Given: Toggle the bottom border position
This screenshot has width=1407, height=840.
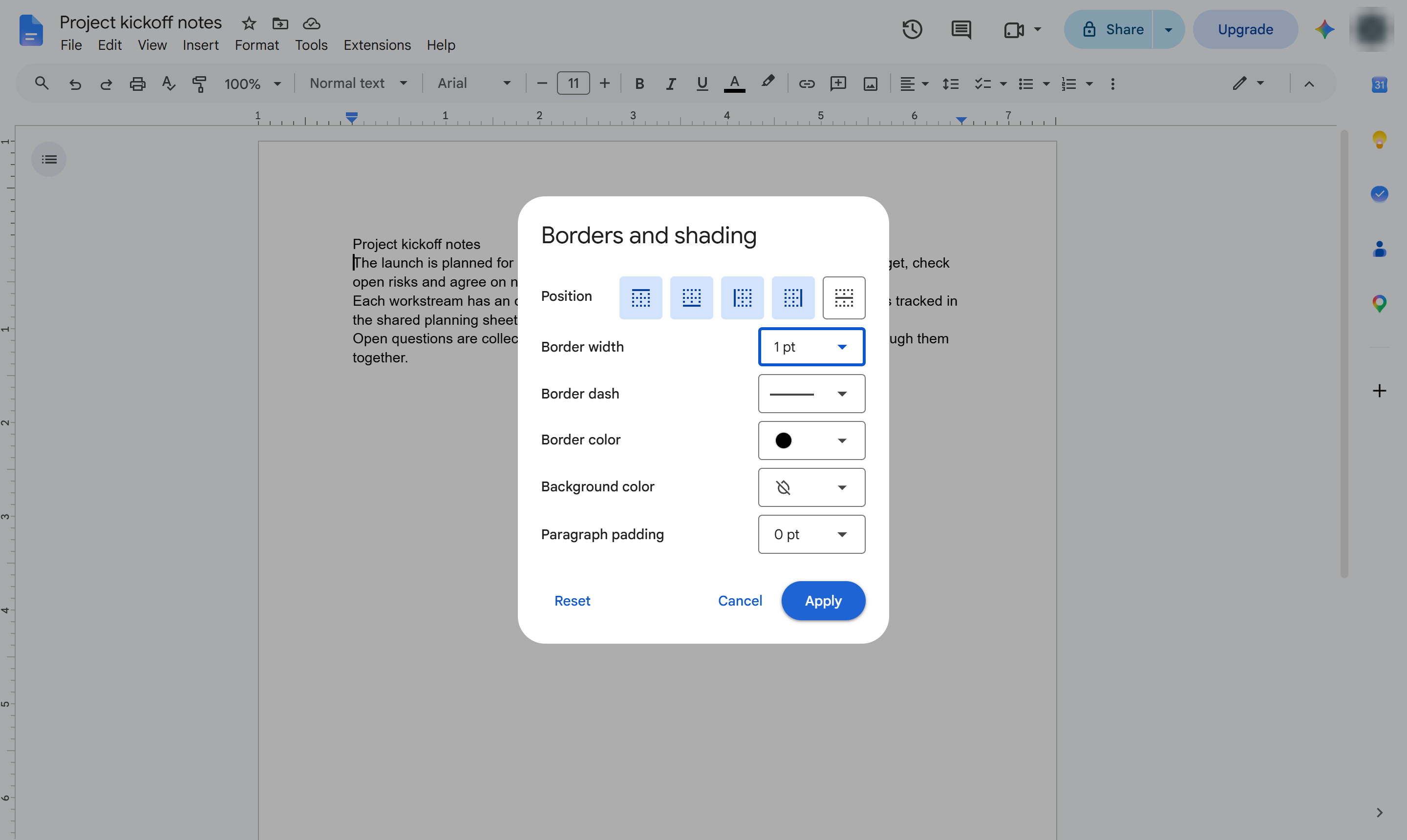Looking at the screenshot, I should click(691, 298).
